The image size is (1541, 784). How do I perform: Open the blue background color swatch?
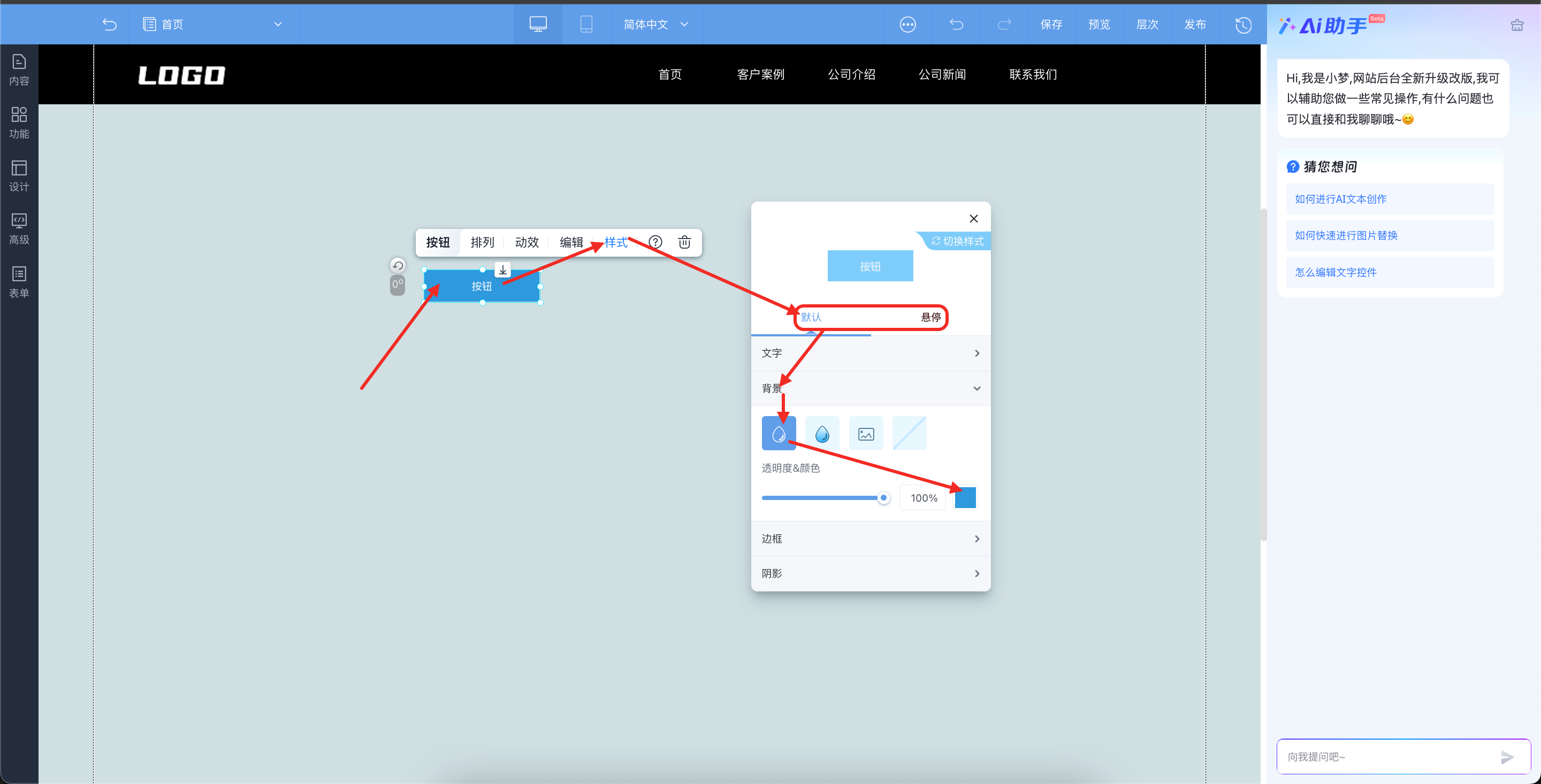coord(965,497)
